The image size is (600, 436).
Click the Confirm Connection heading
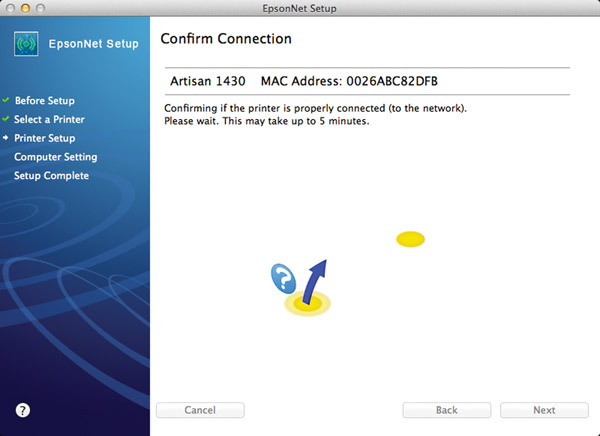pos(226,39)
